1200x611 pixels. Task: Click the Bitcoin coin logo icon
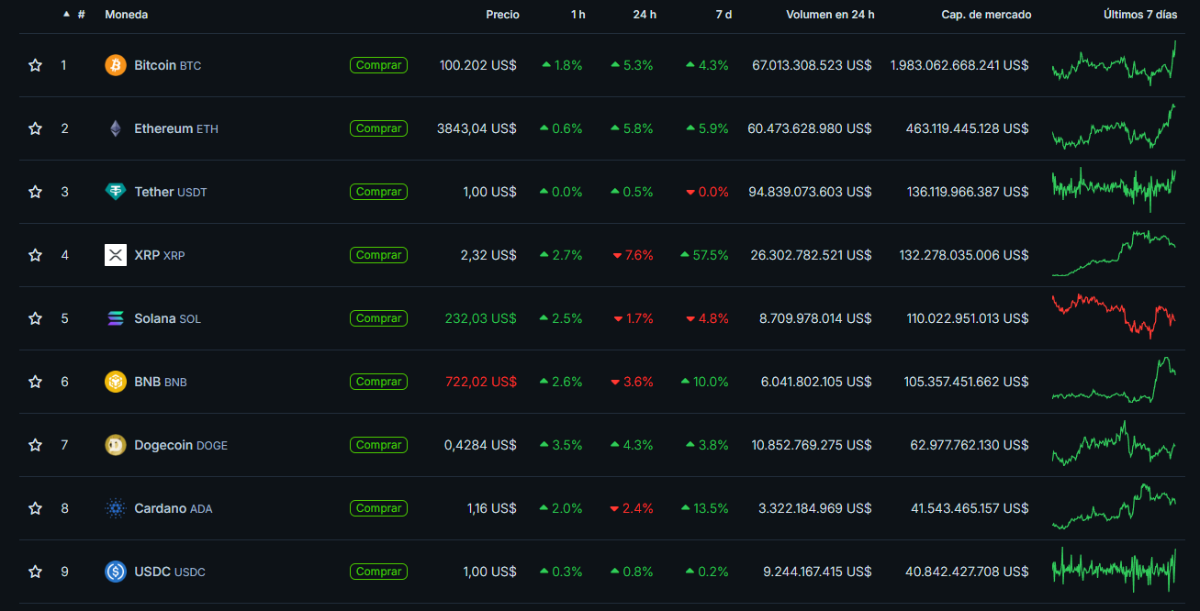pos(116,65)
